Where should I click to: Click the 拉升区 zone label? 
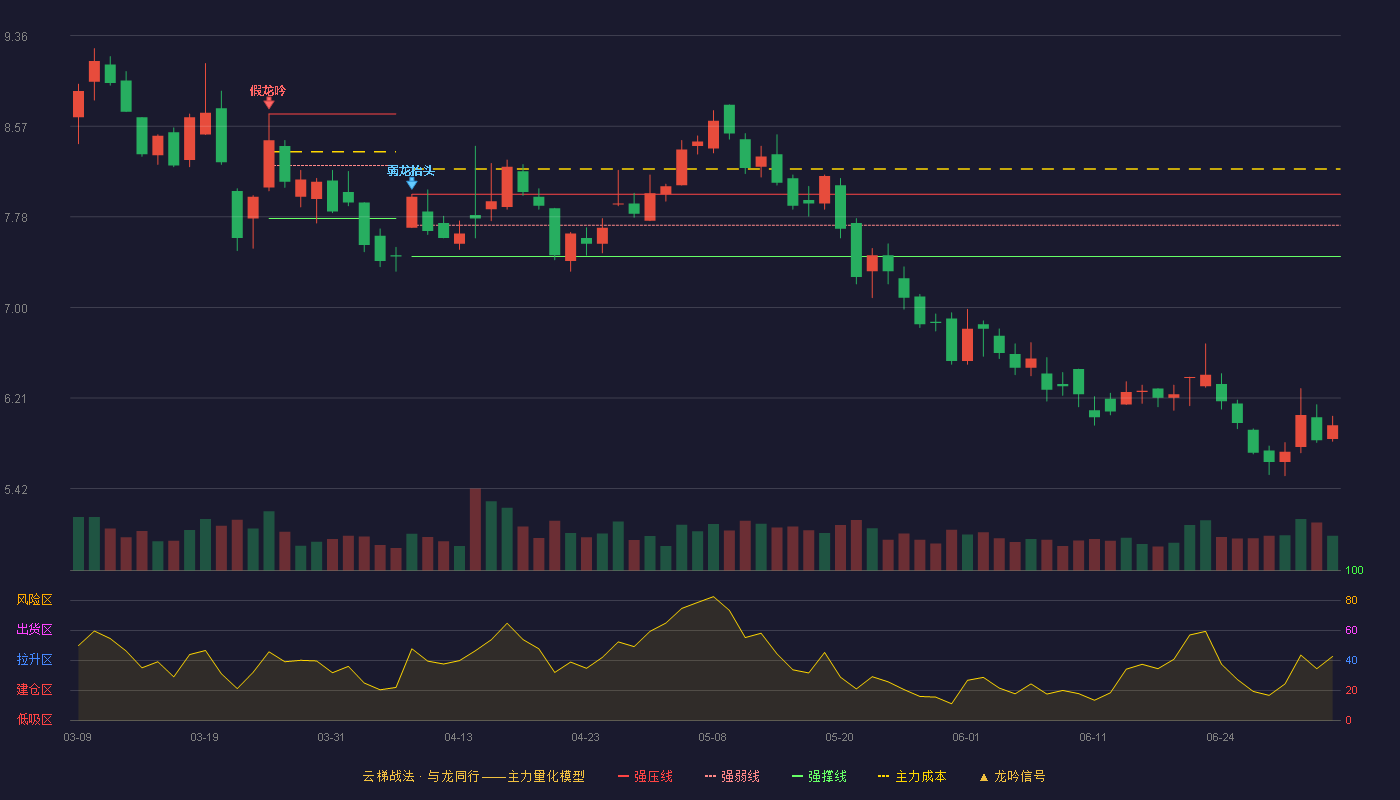pos(34,660)
